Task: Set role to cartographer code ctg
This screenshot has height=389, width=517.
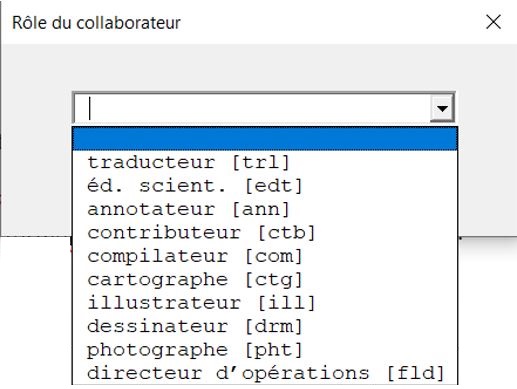Action: tap(265, 279)
